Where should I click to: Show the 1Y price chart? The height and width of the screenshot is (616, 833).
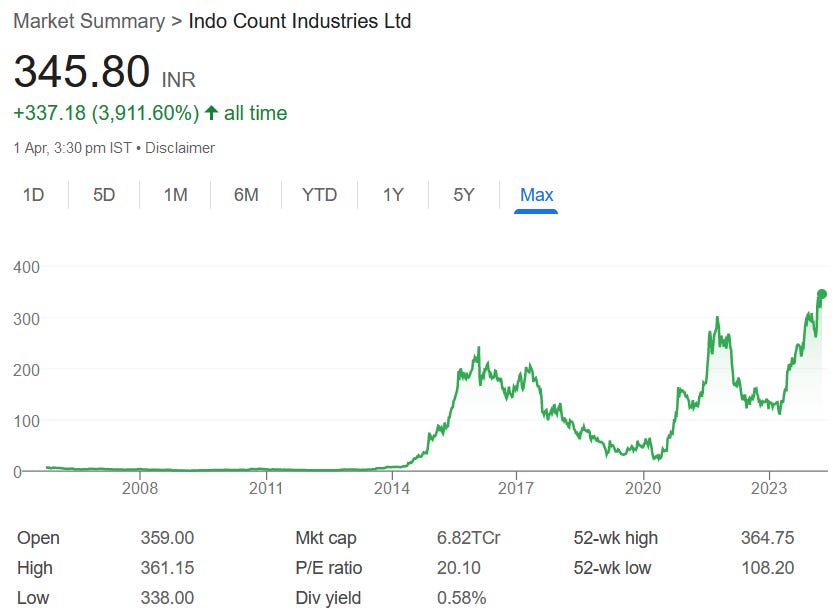(x=393, y=195)
